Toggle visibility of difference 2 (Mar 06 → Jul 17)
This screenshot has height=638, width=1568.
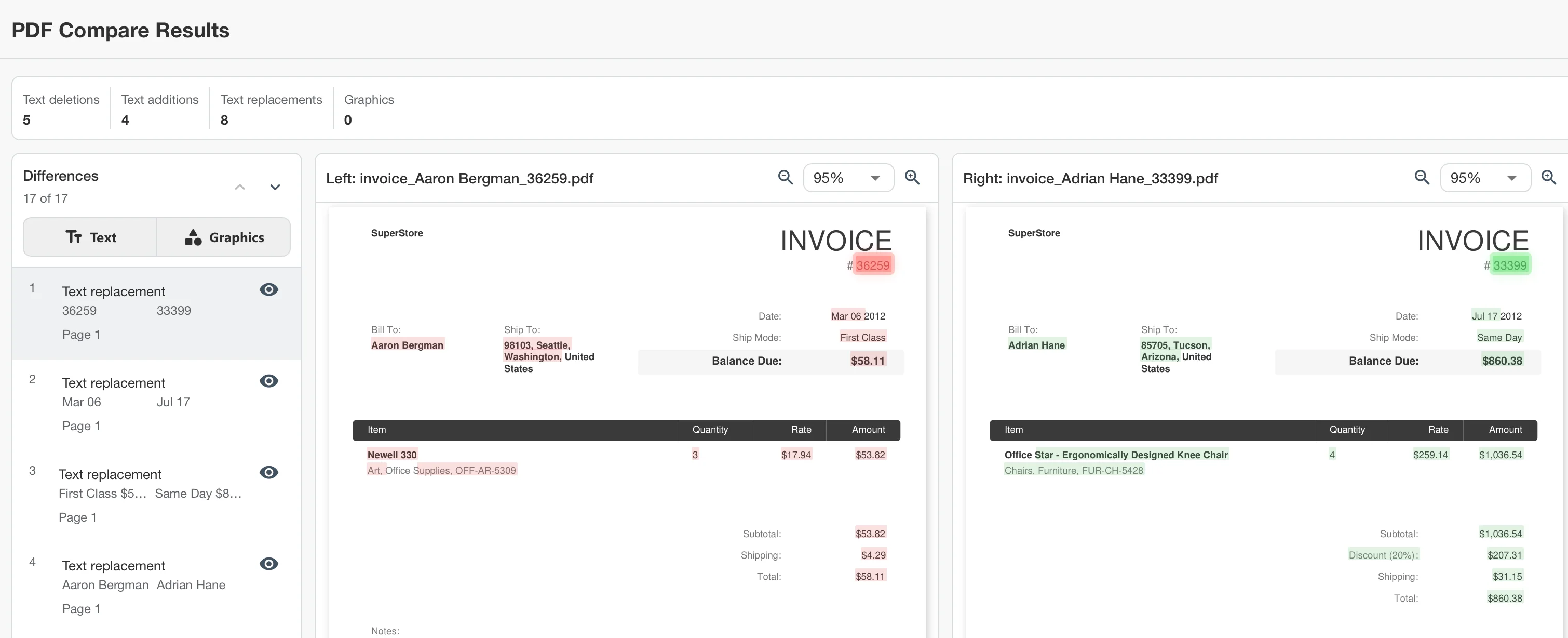268,381
